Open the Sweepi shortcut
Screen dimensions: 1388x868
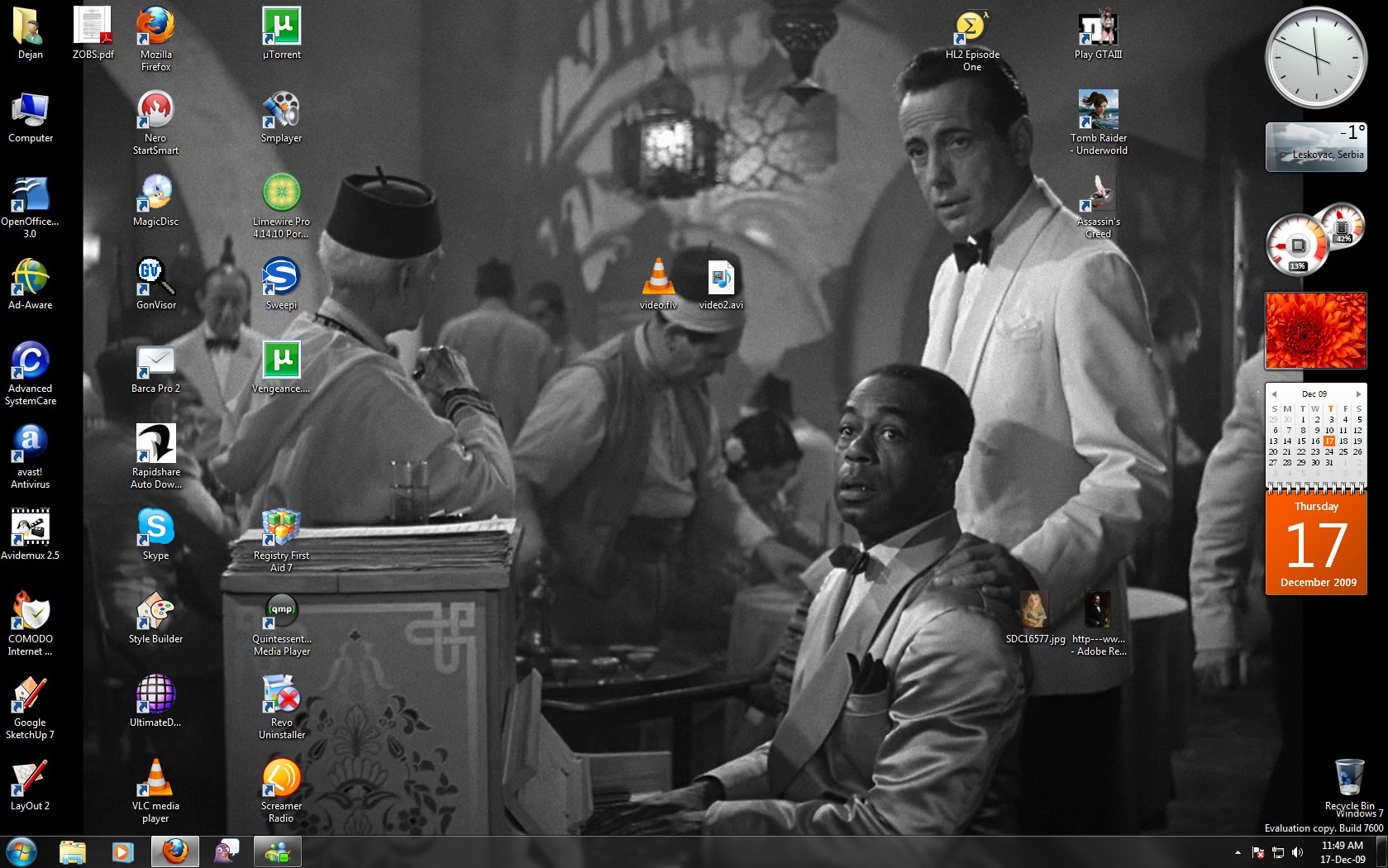click(281, 284)
